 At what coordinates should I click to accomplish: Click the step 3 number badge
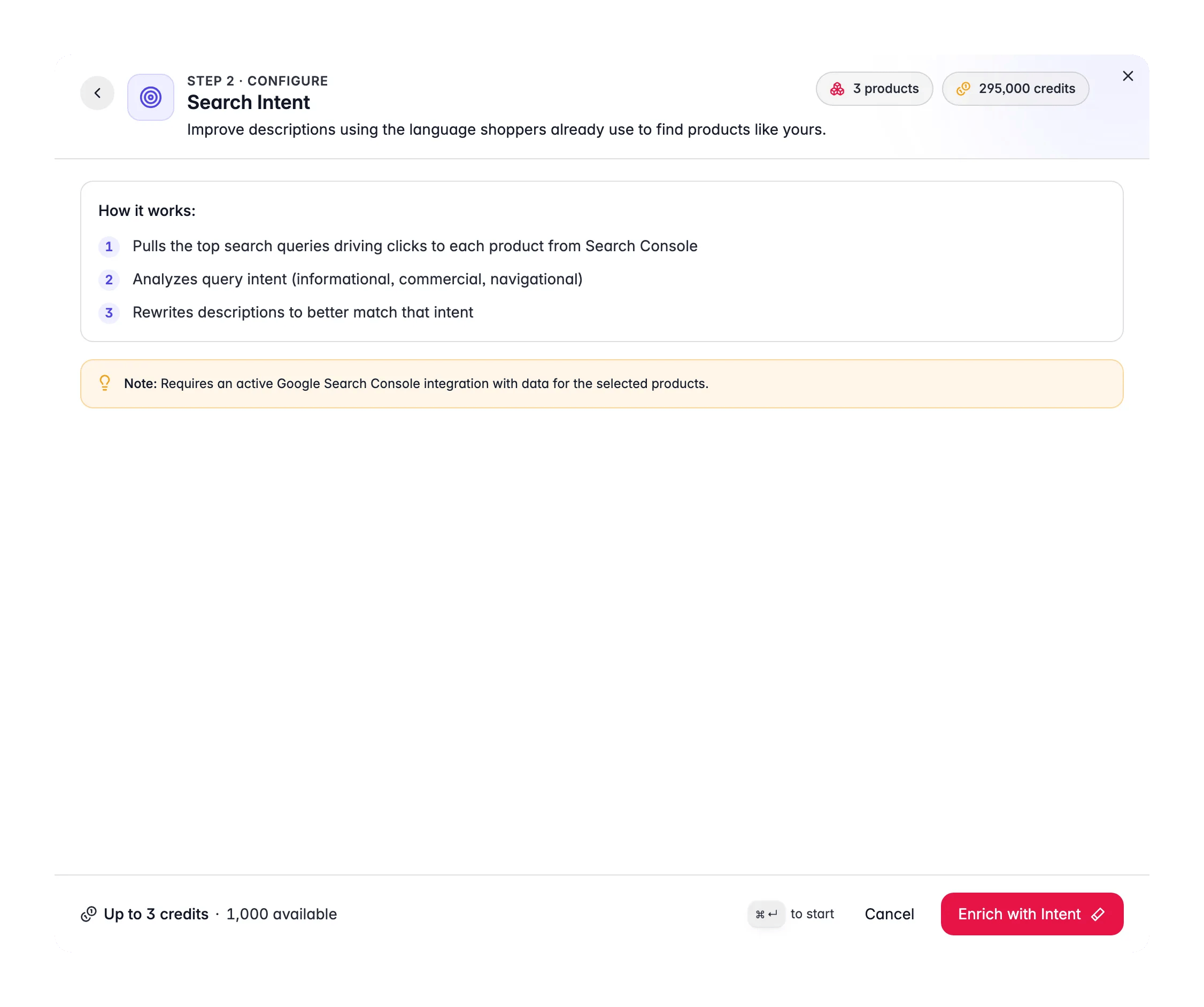(109, 313)
